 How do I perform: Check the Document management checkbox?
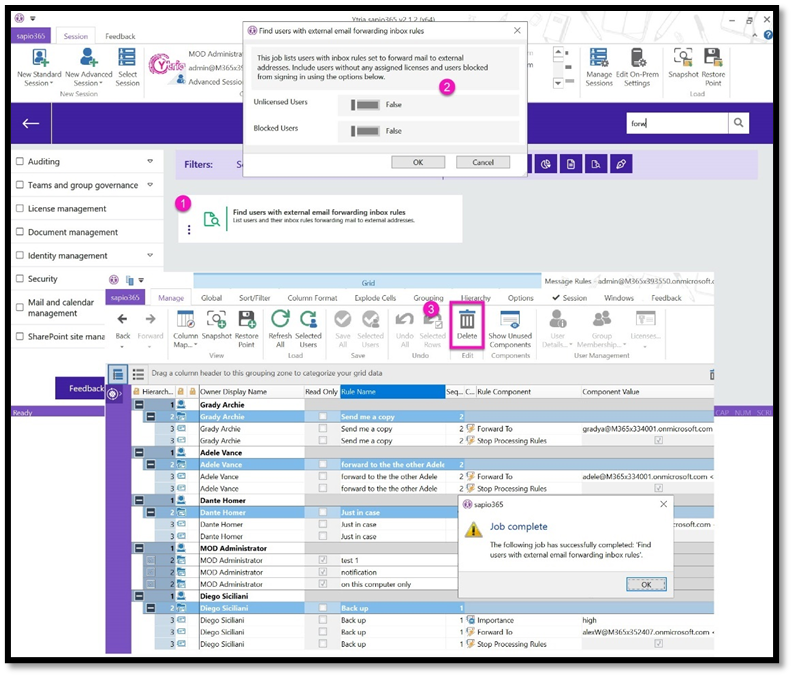[x=20, y=231]
